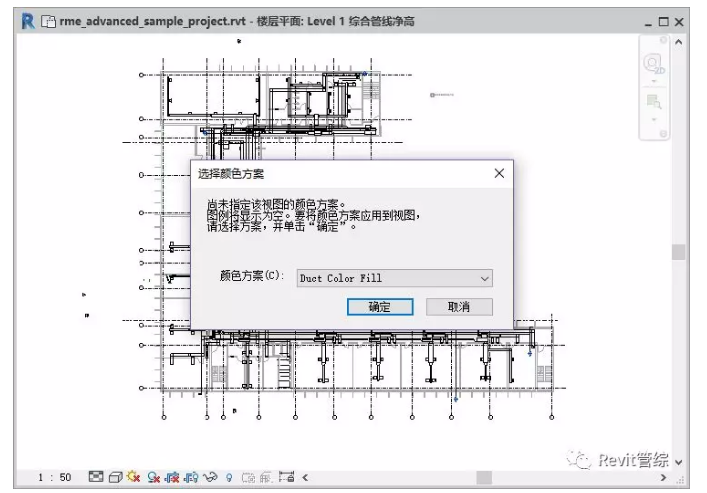Open the 2D navigation wheel icon
Viewport: 707px width, 493px height.
tap(653, 64)
